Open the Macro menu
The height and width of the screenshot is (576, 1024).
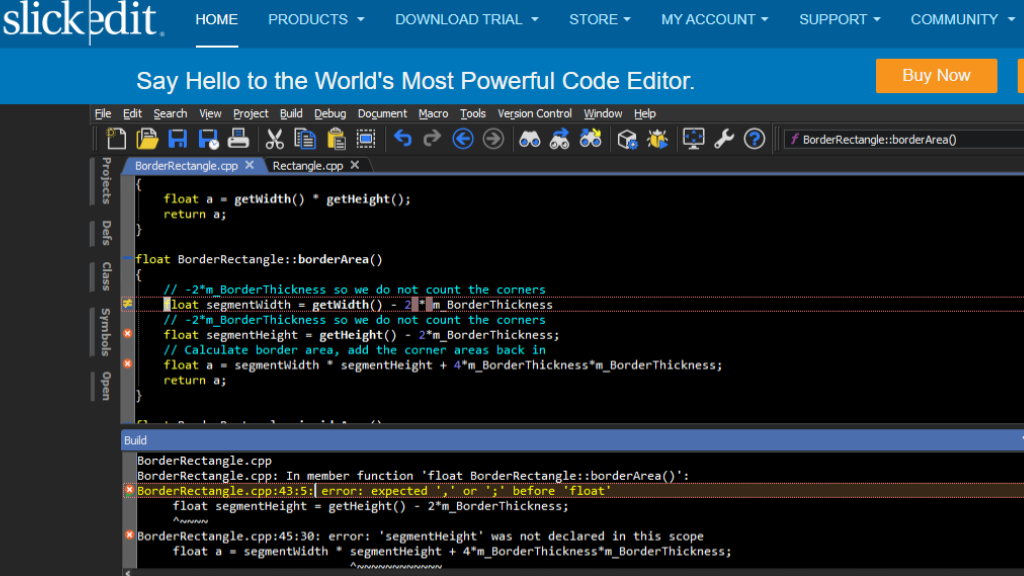click(x=433, y=114)
